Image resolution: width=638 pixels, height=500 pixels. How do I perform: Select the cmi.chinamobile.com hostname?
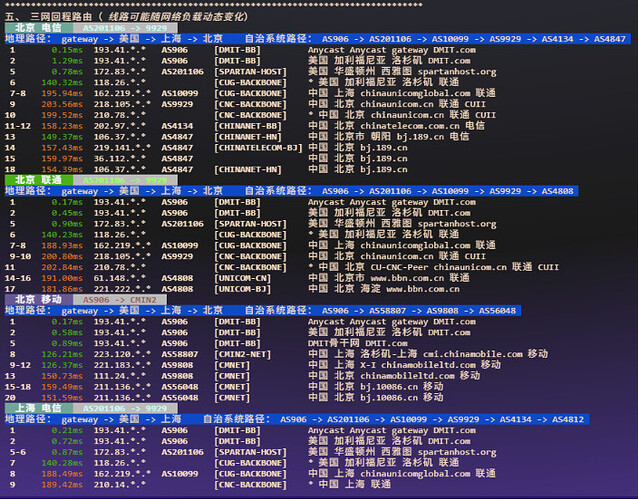click(x=473, y=354)
